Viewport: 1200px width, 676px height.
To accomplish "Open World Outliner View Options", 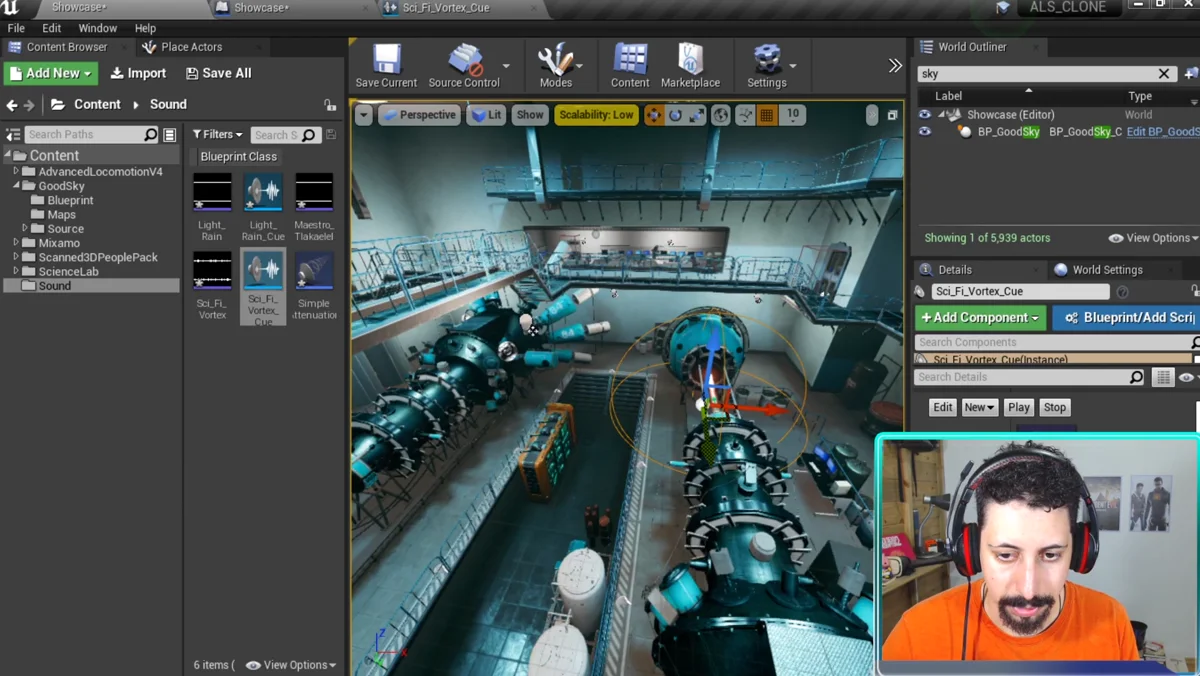I will pos(1153,238).
